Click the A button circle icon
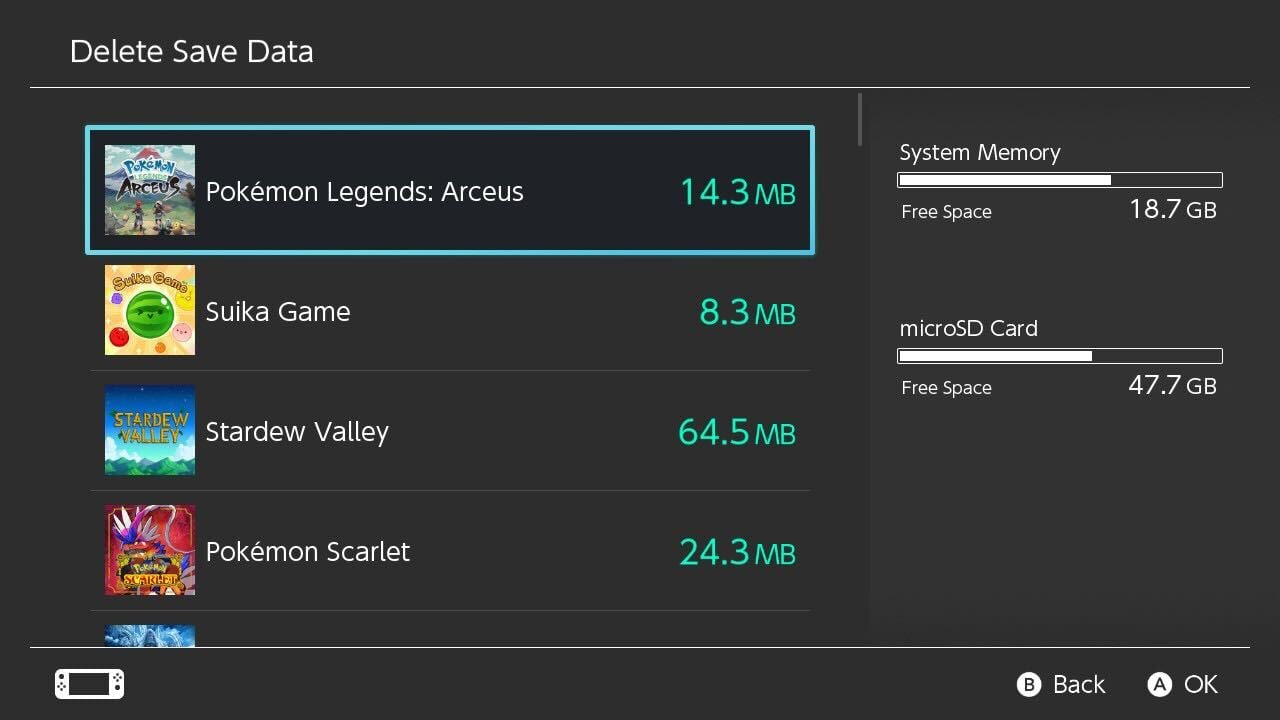The height and width of the screenshot is (720, 1280). click(1159, 685)
